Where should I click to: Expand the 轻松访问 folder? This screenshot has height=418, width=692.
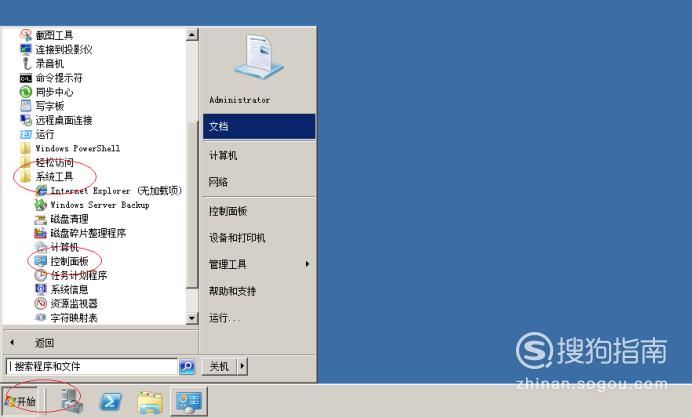pyautogui.click(x=46, y=162)
